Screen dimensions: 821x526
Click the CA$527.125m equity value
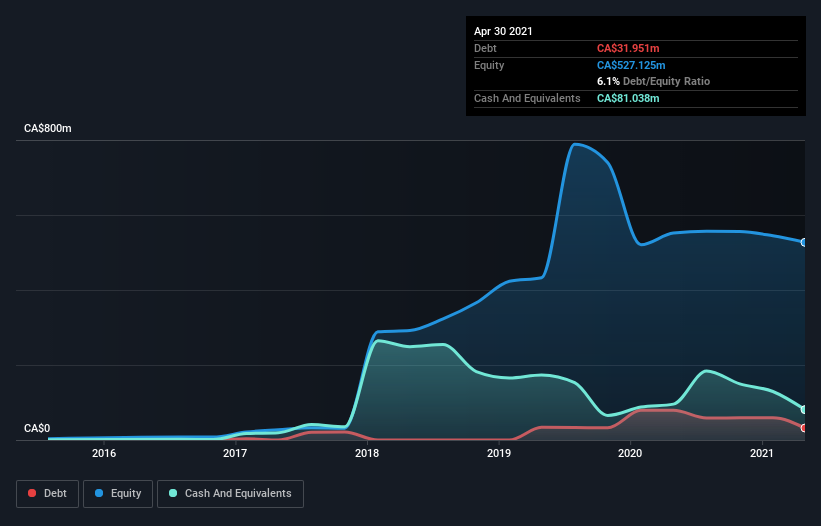631,65
